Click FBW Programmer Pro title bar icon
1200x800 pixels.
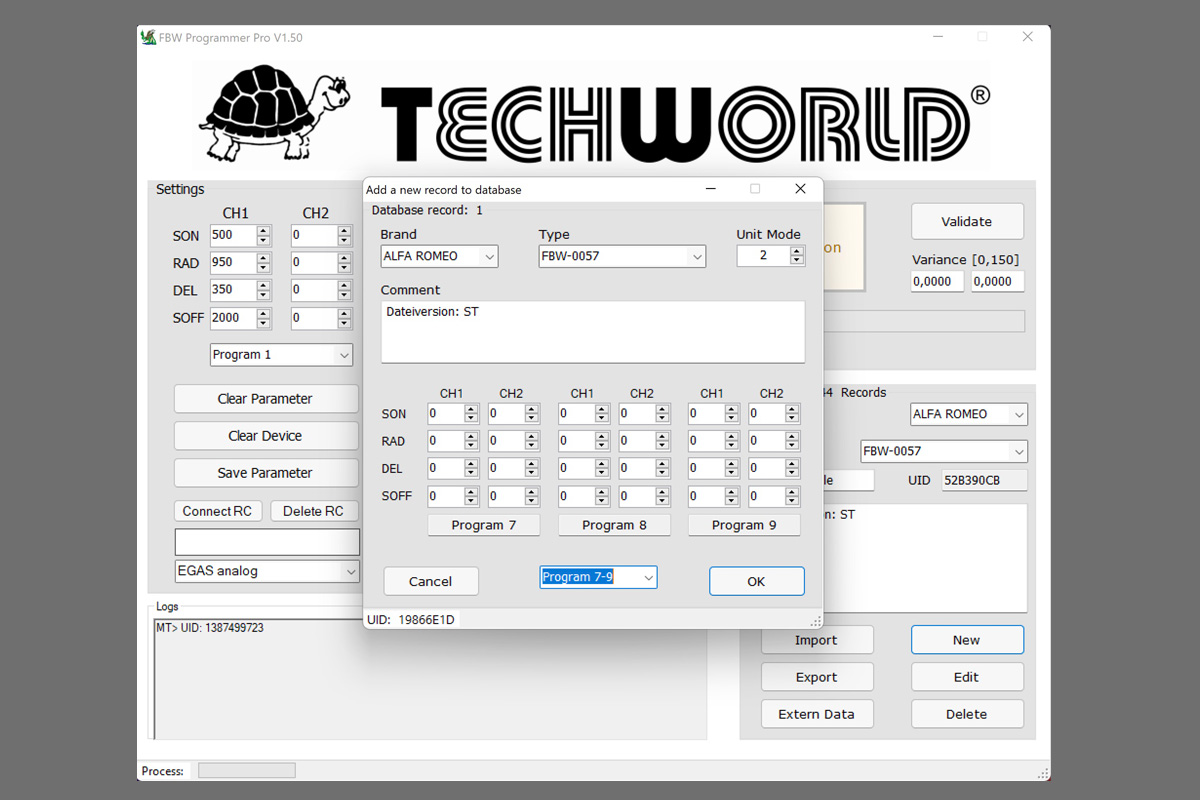[x=148, y=38]
